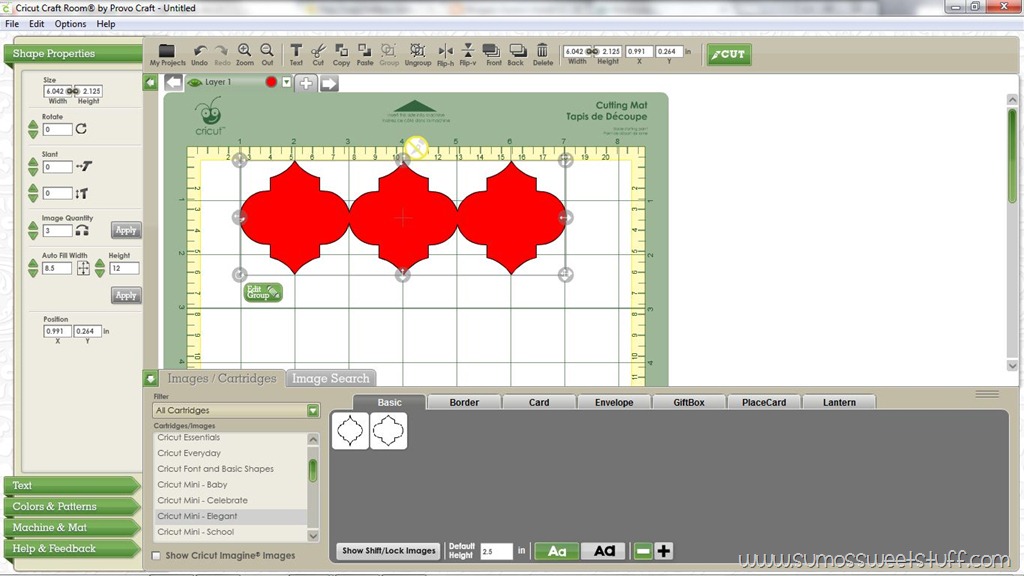
Task: Open Layer 1 options dropdown
Action: coord(287,82)
